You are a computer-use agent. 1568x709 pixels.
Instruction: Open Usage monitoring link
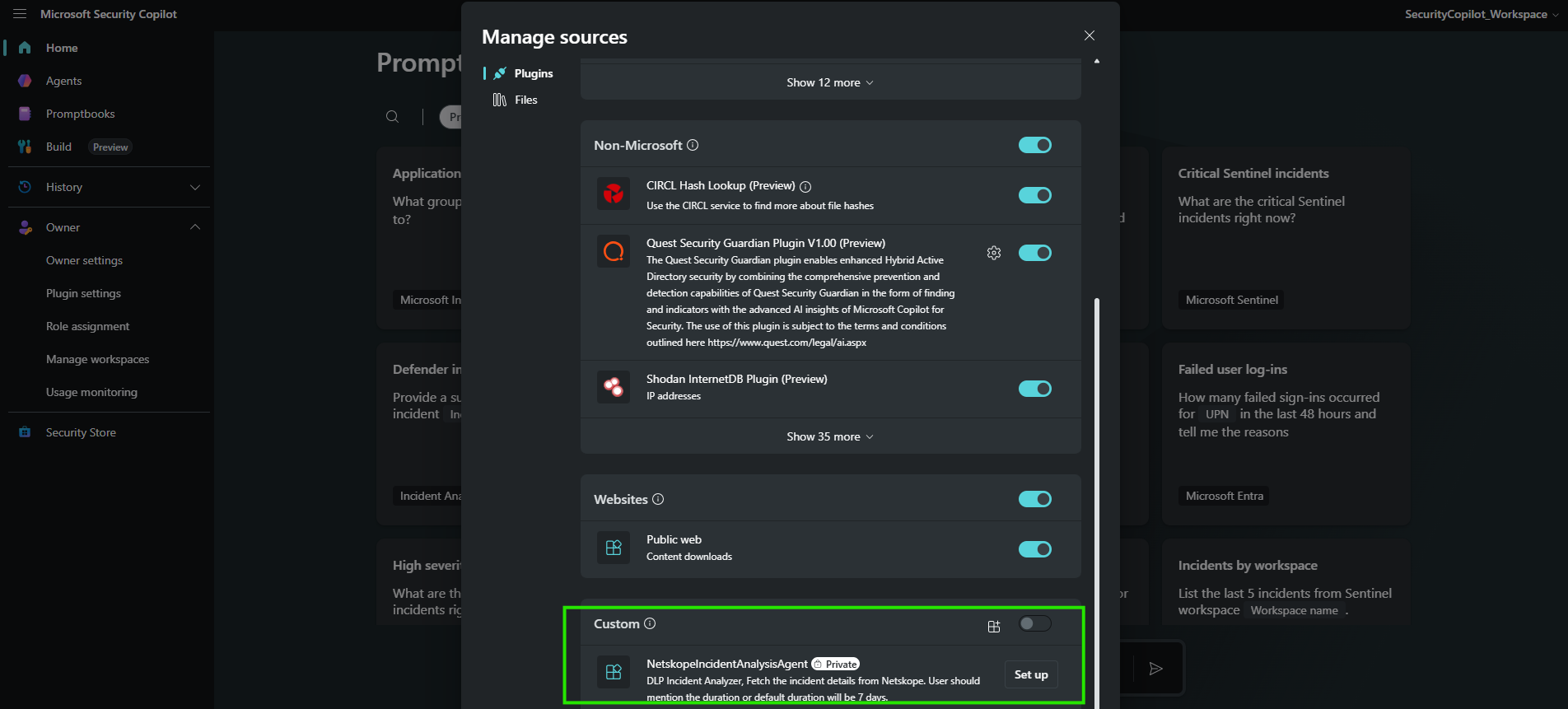pos(91,392)
